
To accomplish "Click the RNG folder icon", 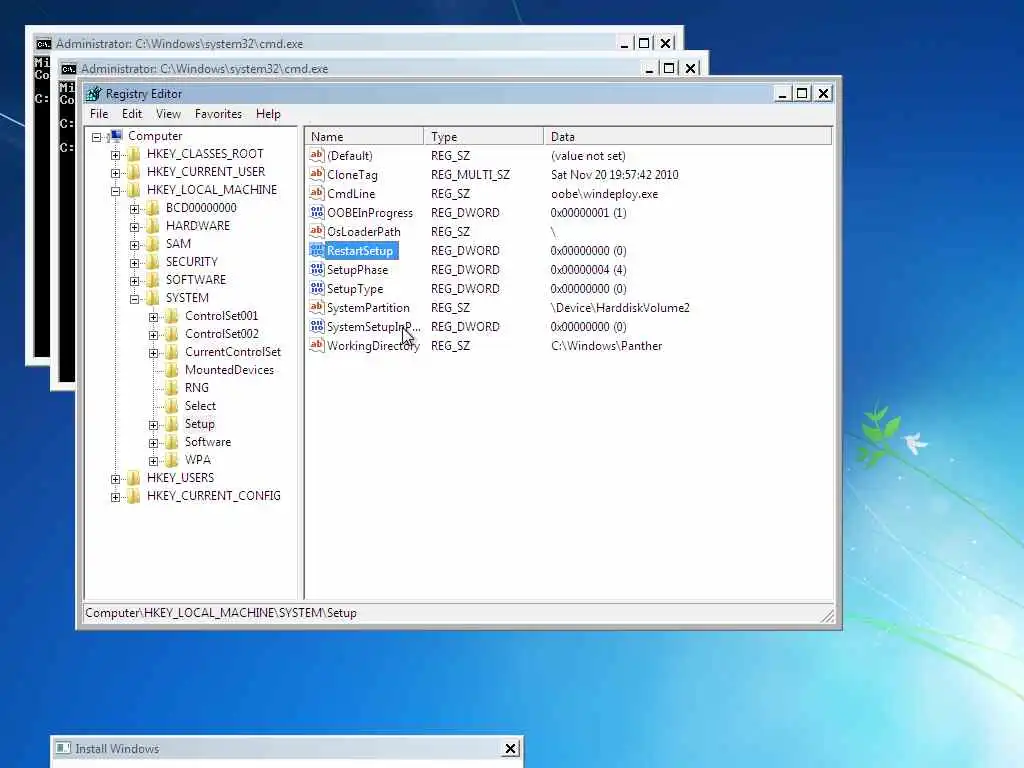I will click(x=172, y=388).
